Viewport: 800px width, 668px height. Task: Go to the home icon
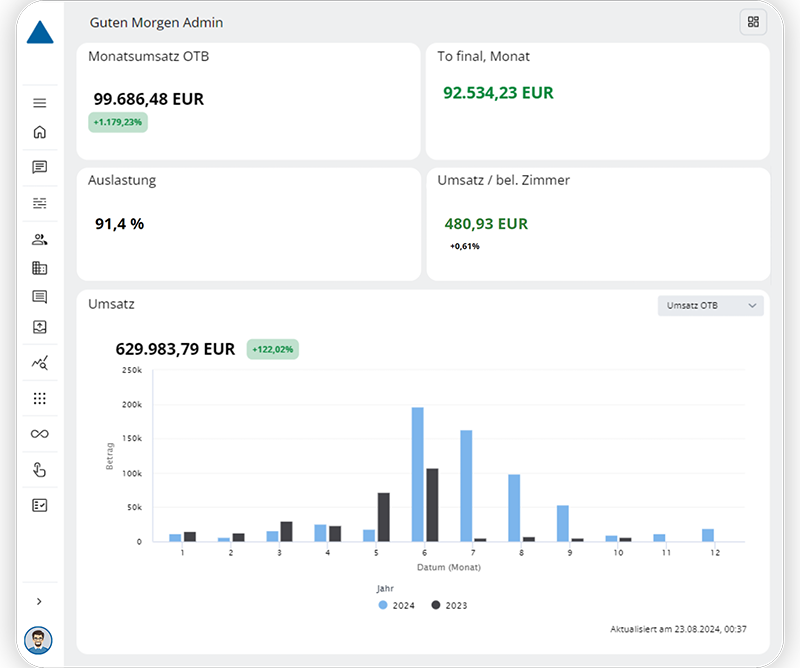[x=40, y=132]
